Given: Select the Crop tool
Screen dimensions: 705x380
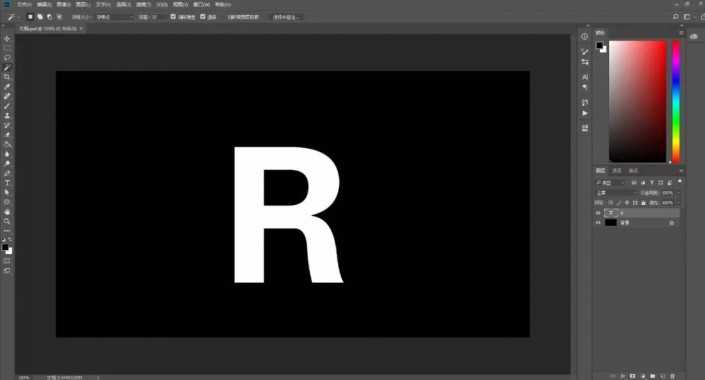Looking at the screenshot, I should click(7, 77).
